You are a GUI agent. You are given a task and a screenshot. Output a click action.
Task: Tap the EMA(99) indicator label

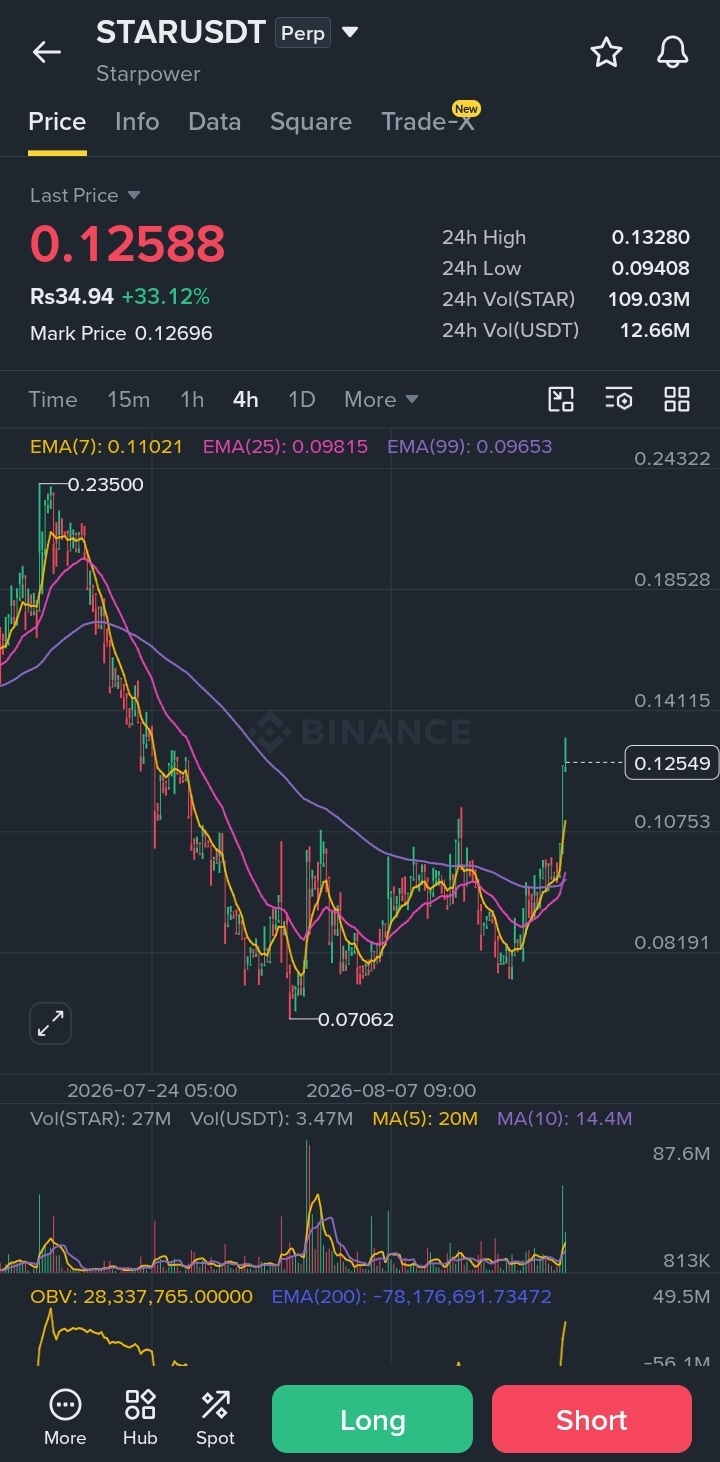(x=469, y=447)
